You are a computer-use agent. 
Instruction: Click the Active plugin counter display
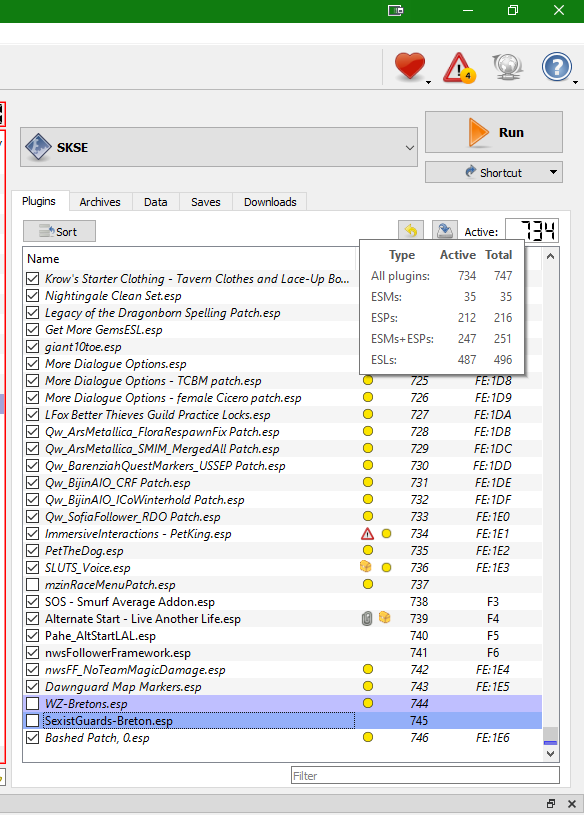[x=532, y=231]
